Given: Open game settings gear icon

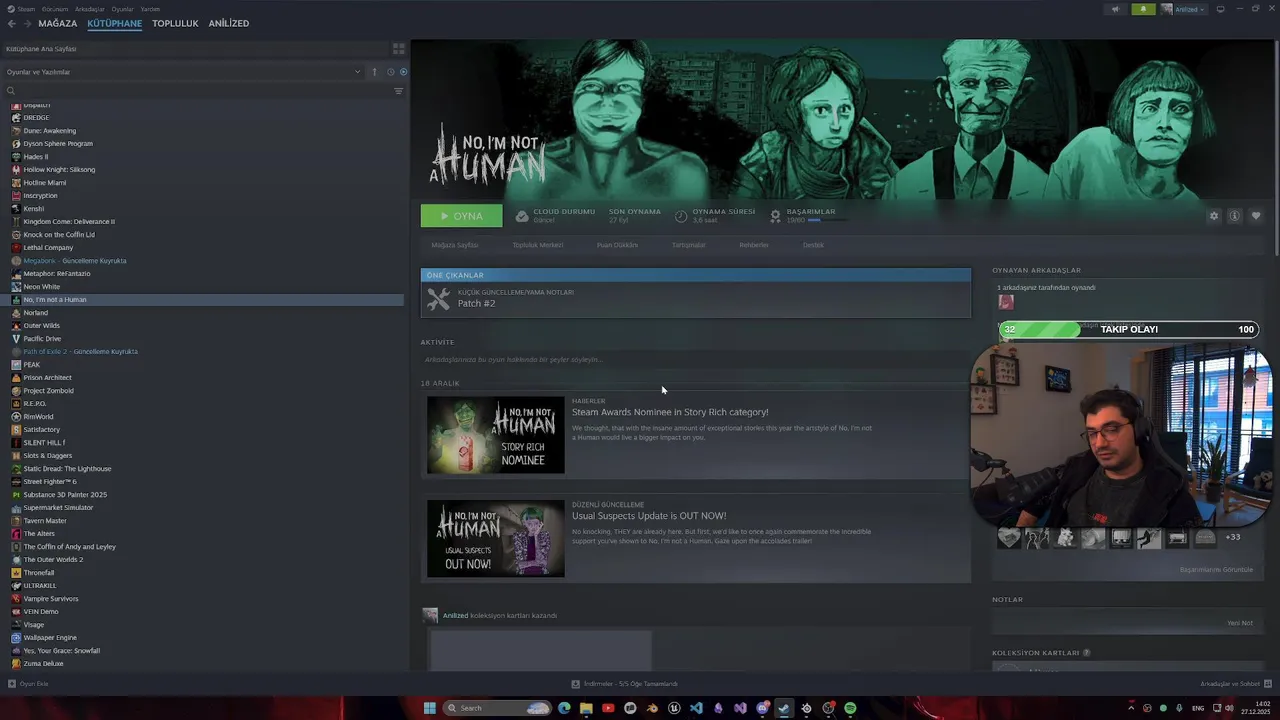Looking at the screenshot, I should (x=1214, y=216).
